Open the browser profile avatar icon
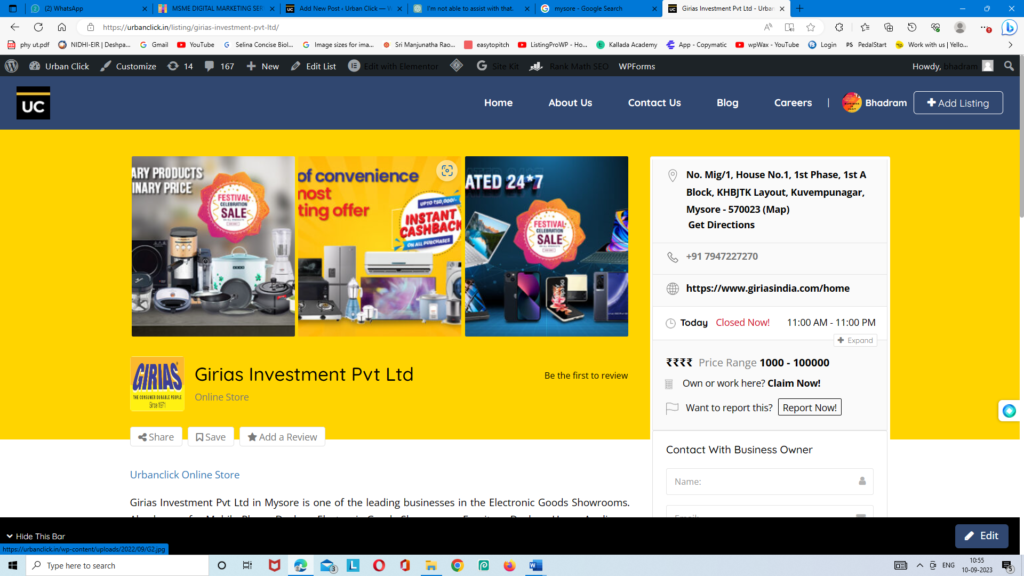 tap(960, 27)
